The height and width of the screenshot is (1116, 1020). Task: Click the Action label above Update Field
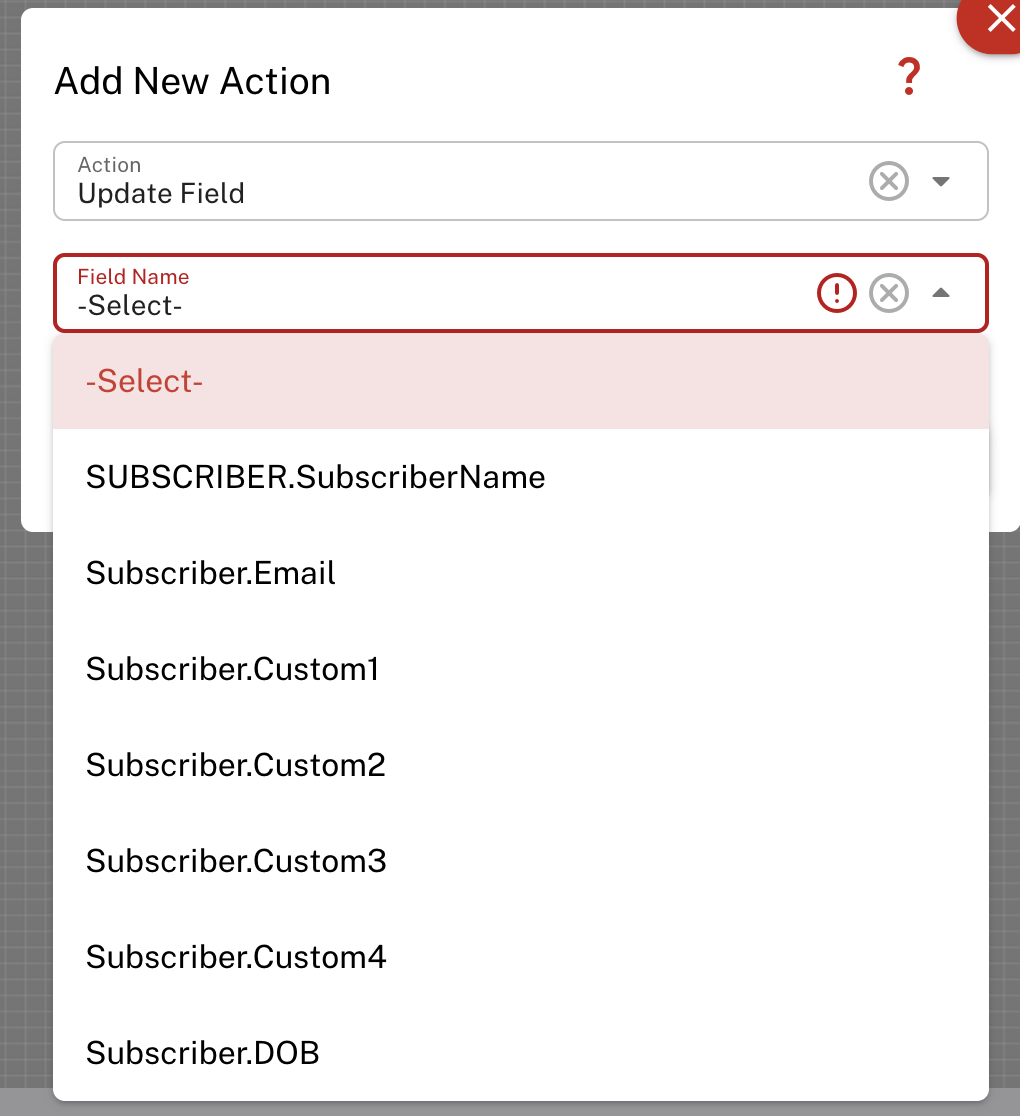click(109, 165)
